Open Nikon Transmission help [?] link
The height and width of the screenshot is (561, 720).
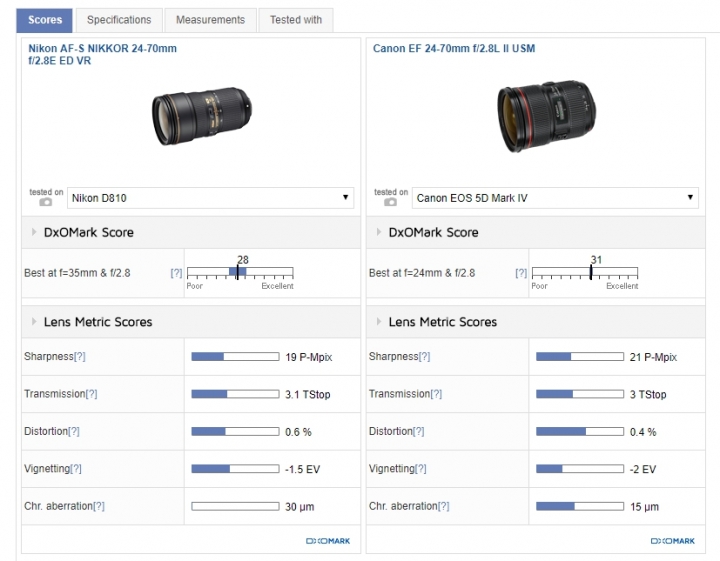click(91, 394)
